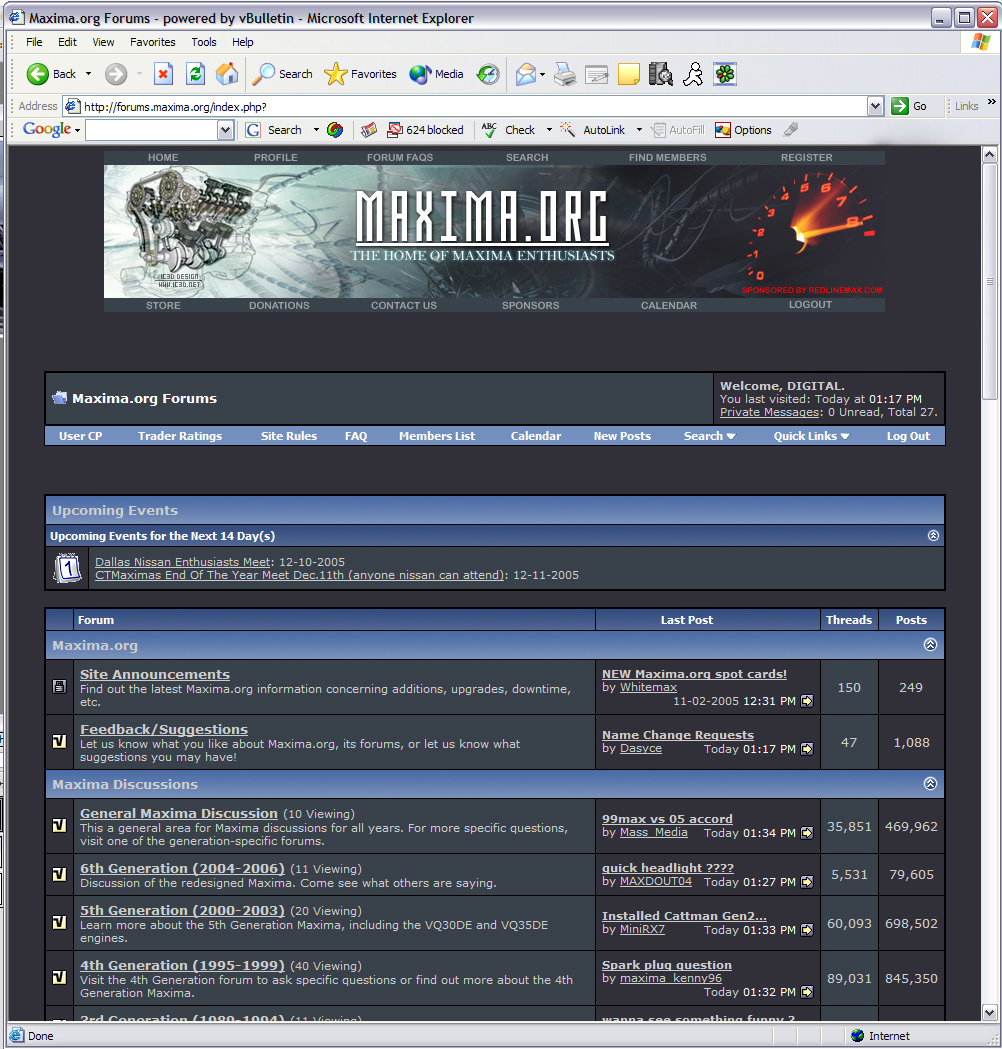Refresh the page with green arrows icon

[x=195, y=74]
